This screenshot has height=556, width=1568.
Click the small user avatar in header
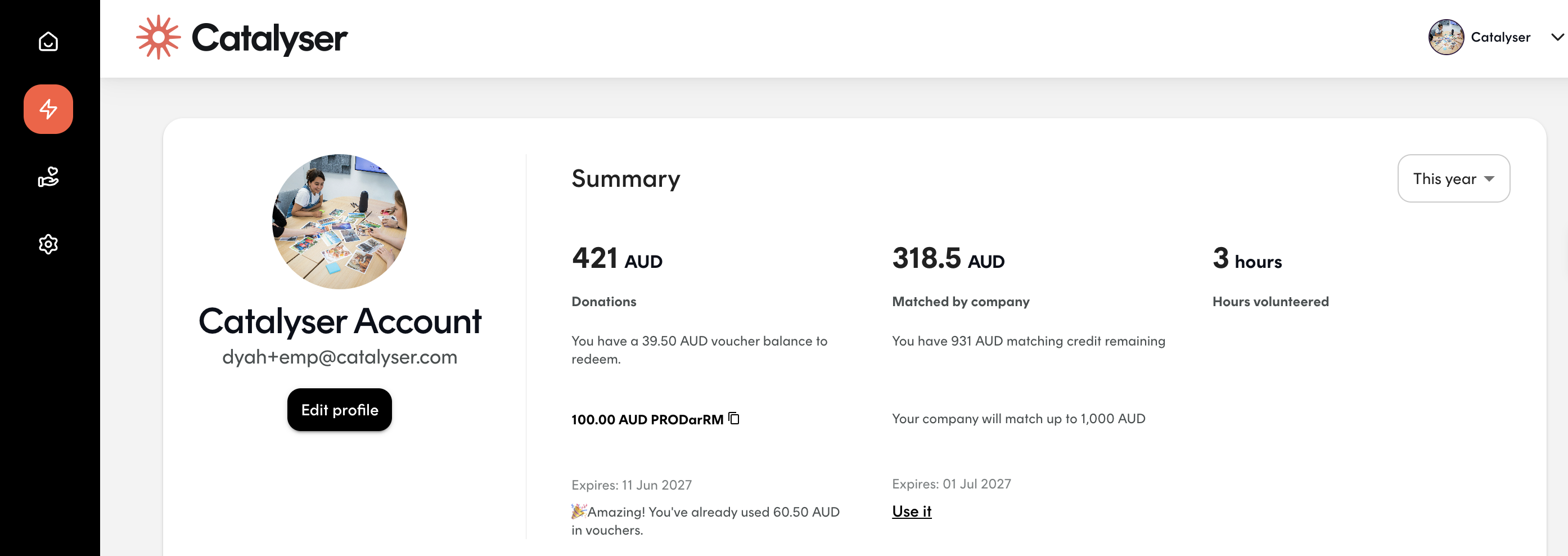[x=1445, y=37]
